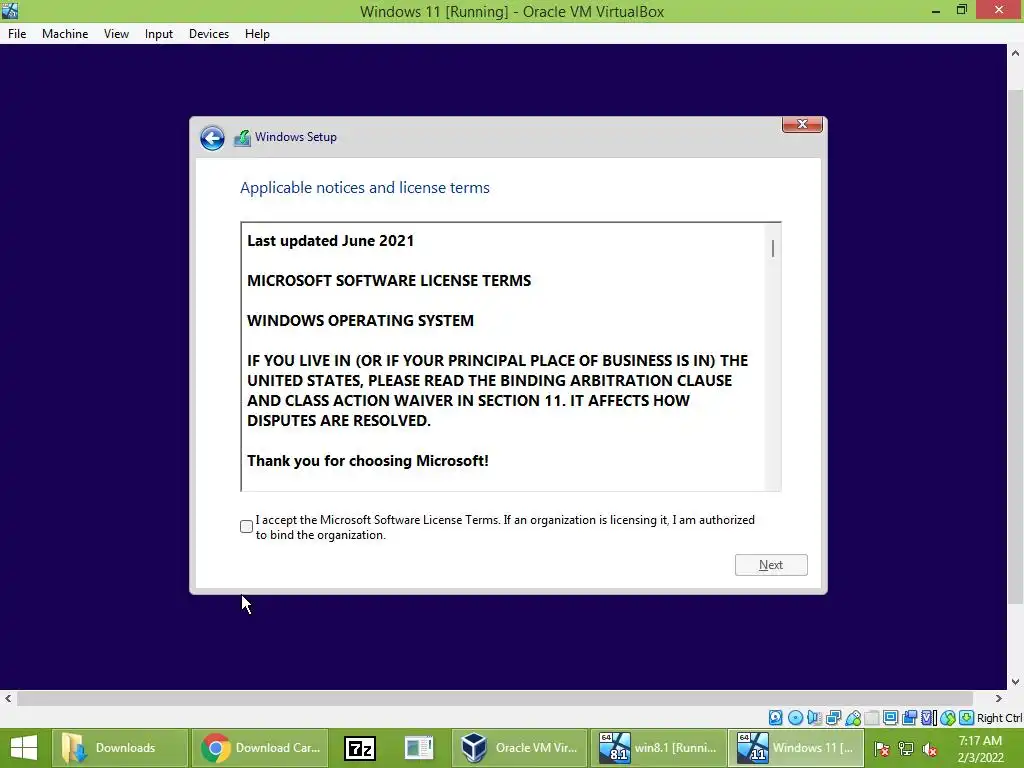Click the display status icon
The image size is (1024, 768).
[x=890, y=718]
